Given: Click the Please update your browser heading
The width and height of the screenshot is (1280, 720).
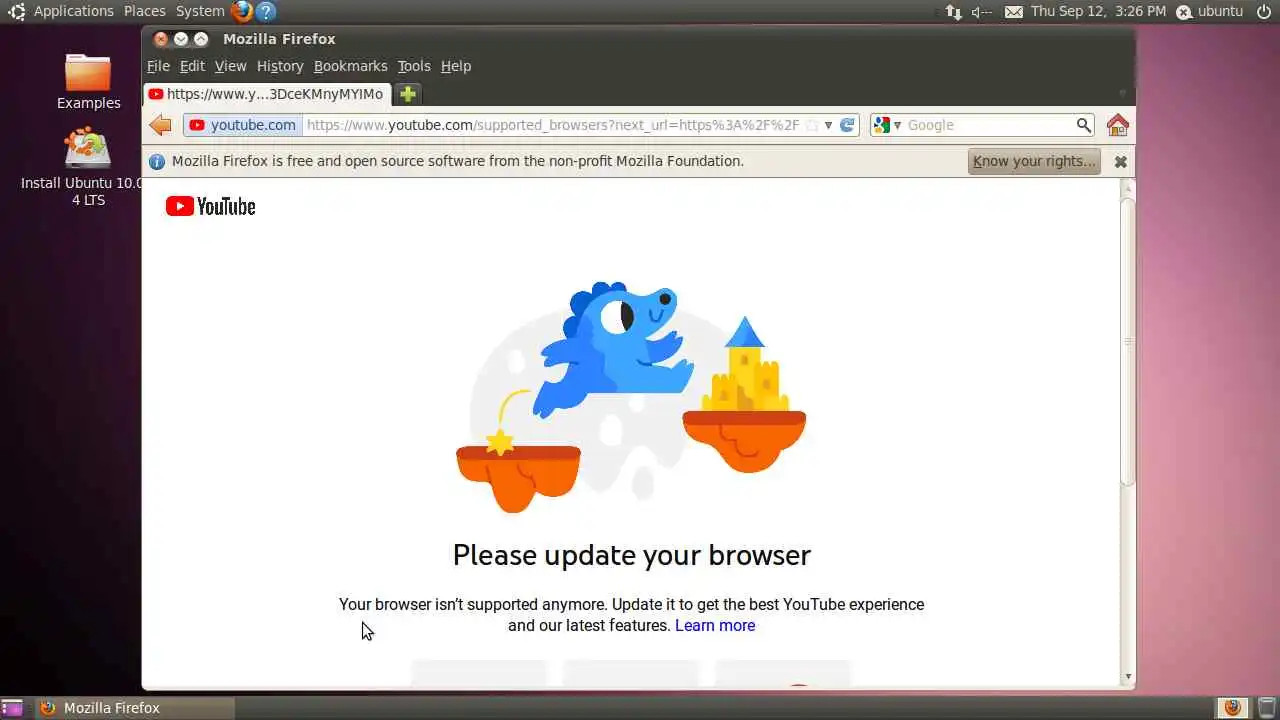Looking at the screenshot, I should pyautogui.click(x=632, y=555).
